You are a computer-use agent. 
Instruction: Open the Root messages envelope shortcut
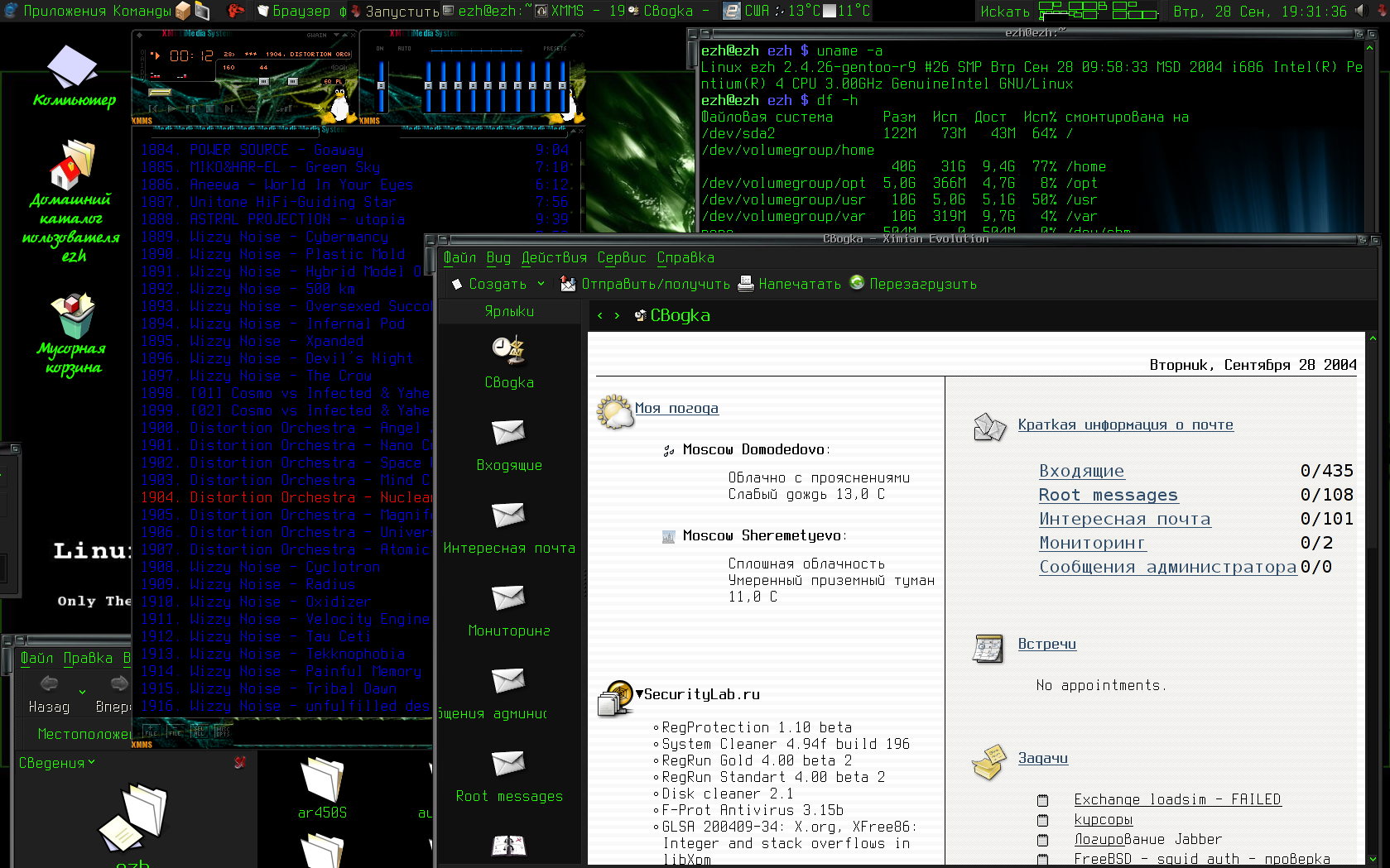point(508,763)
